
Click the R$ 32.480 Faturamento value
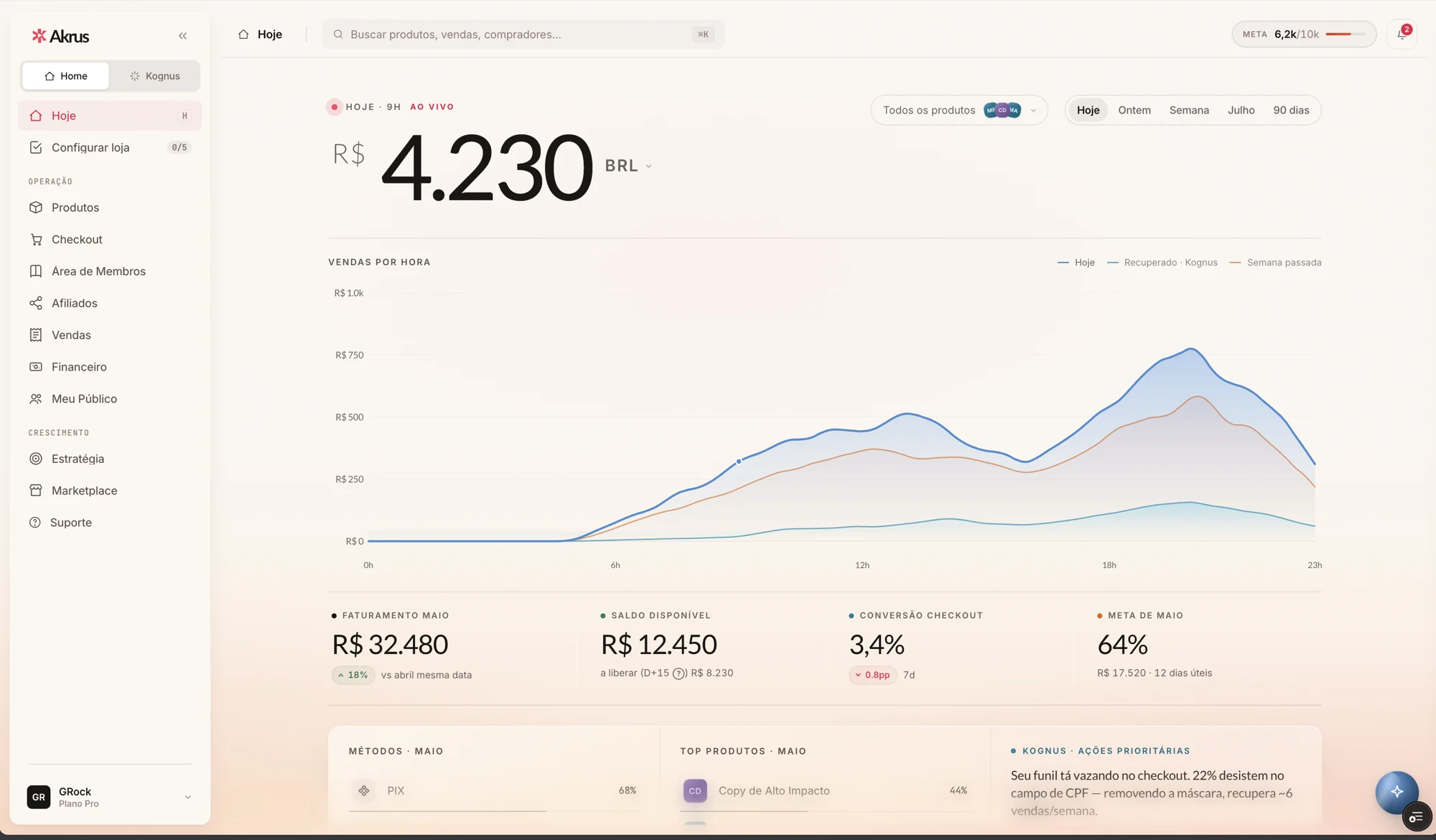coord(390,645)
